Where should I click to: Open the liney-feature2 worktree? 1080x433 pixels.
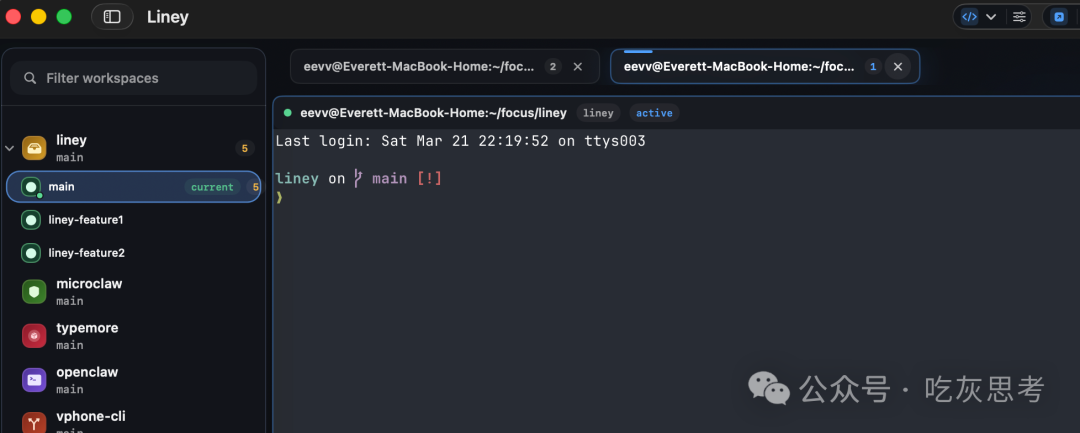[134, 253]
